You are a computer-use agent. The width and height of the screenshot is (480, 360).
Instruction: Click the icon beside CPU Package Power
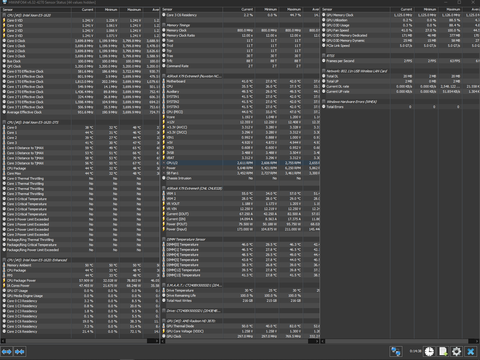coord(4,280)
